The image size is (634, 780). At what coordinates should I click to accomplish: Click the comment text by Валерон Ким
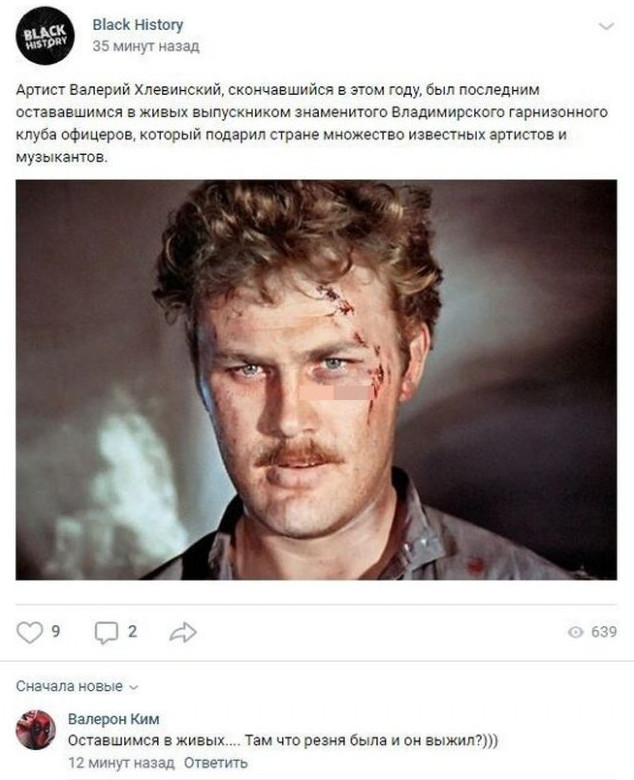283,741
